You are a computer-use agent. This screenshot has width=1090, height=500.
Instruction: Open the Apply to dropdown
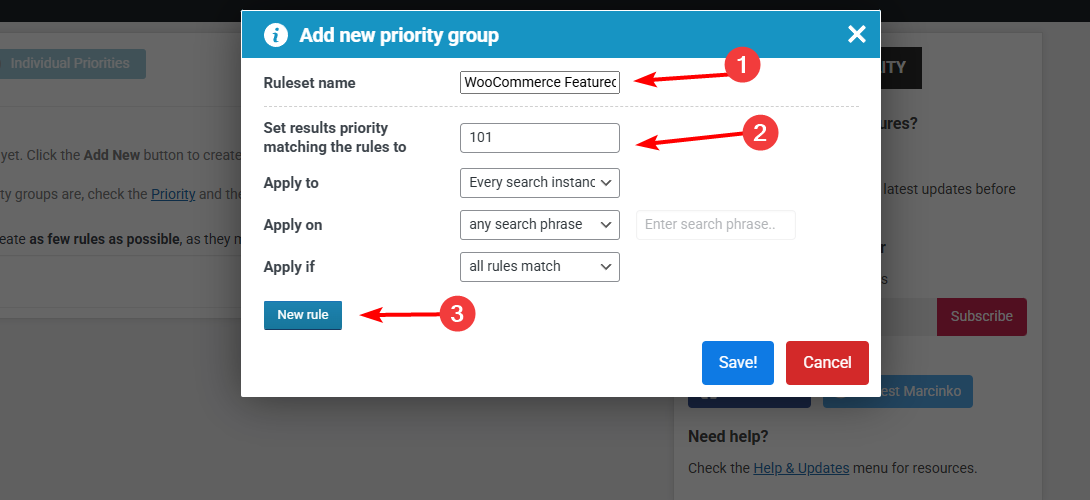(x=540, y=183)
